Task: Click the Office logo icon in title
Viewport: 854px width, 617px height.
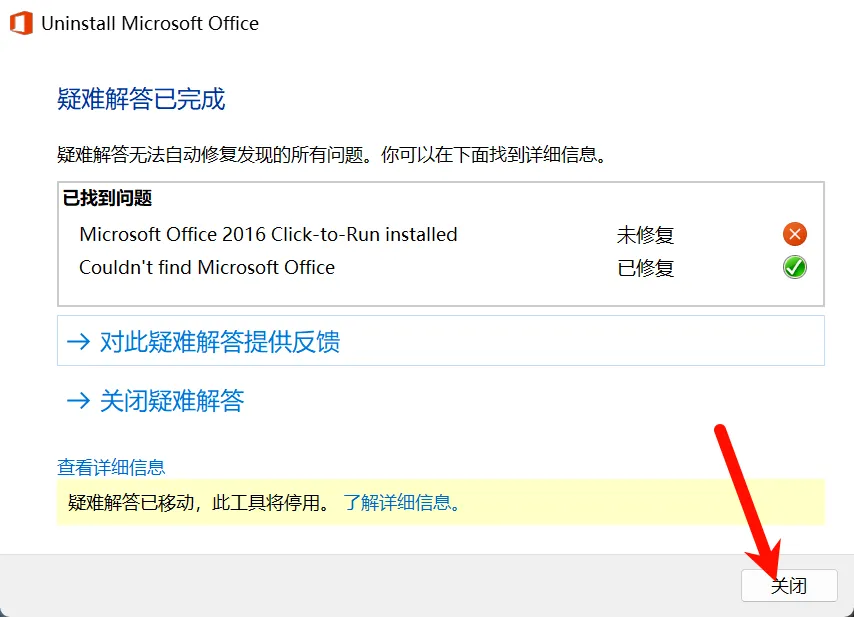Action: tap(21, 23)
